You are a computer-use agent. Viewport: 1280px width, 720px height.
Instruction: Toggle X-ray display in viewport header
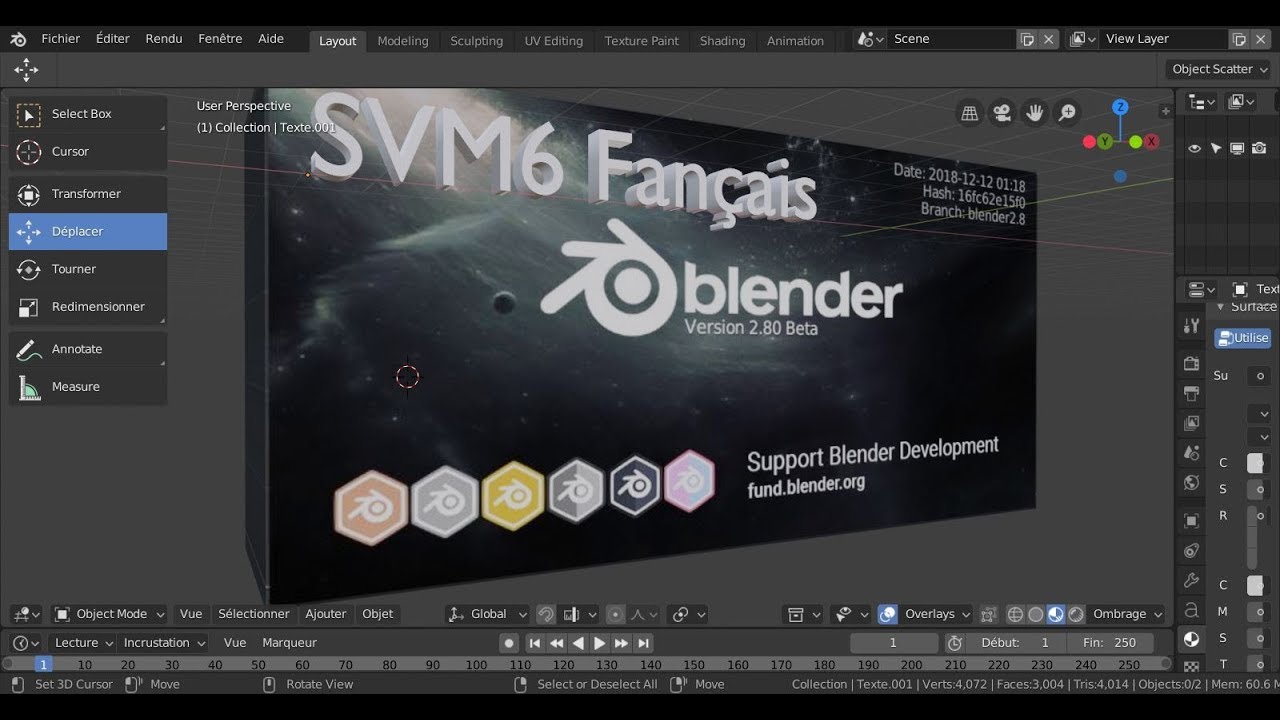coord(988,614)
